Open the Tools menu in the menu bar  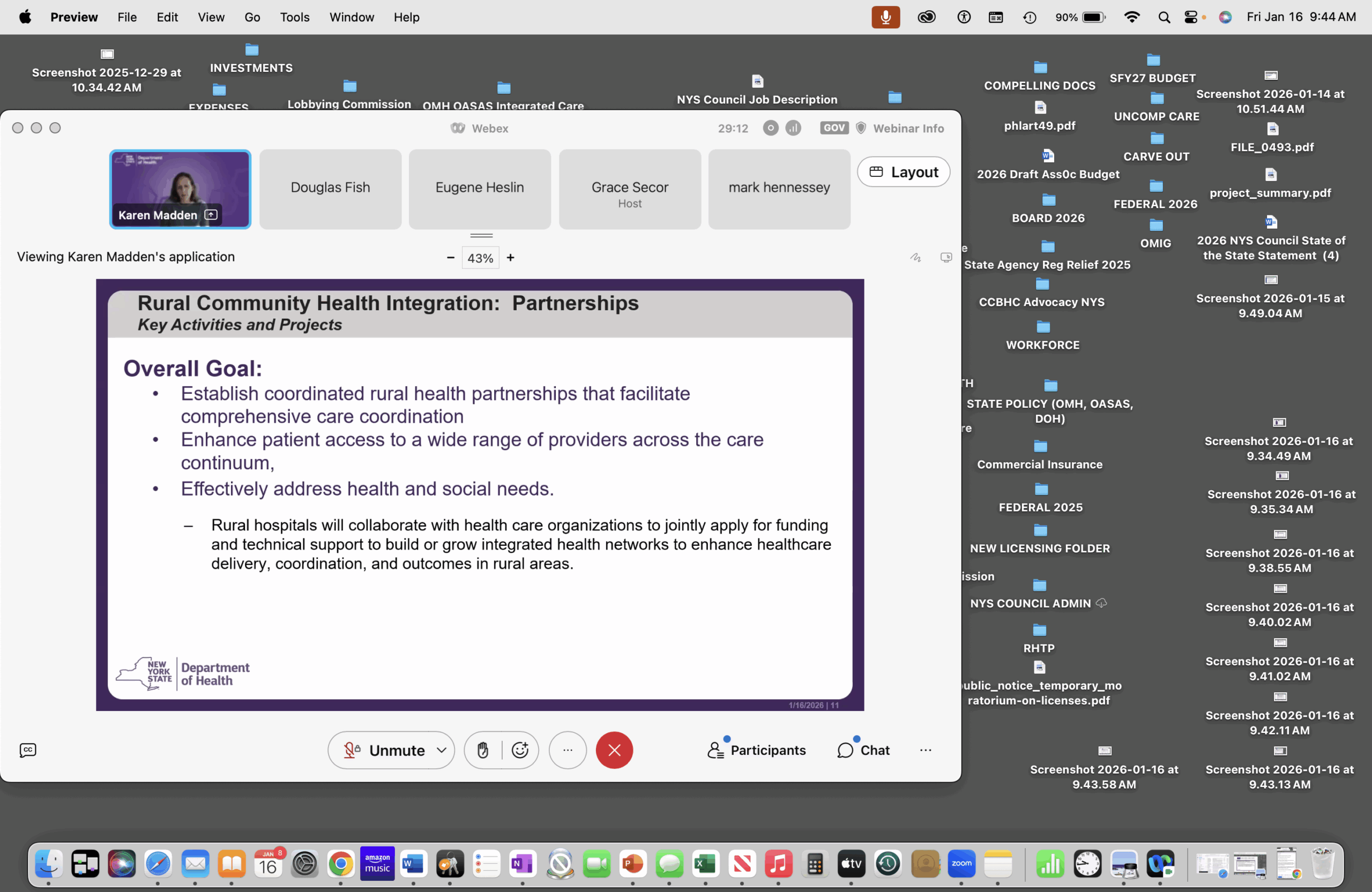[x=295, y=17]
